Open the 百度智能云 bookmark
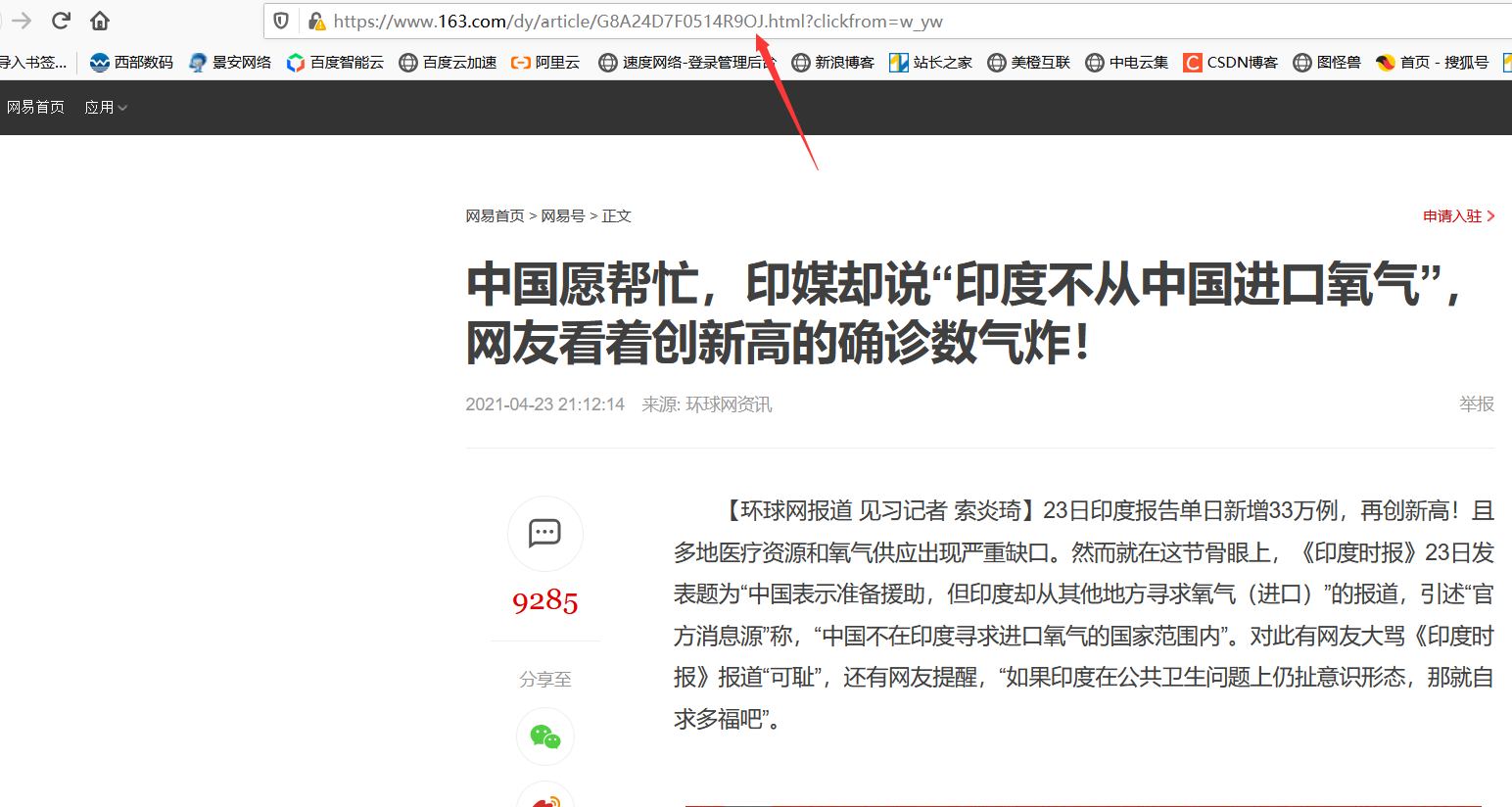The image size is (1512, 807). (335, 63)
